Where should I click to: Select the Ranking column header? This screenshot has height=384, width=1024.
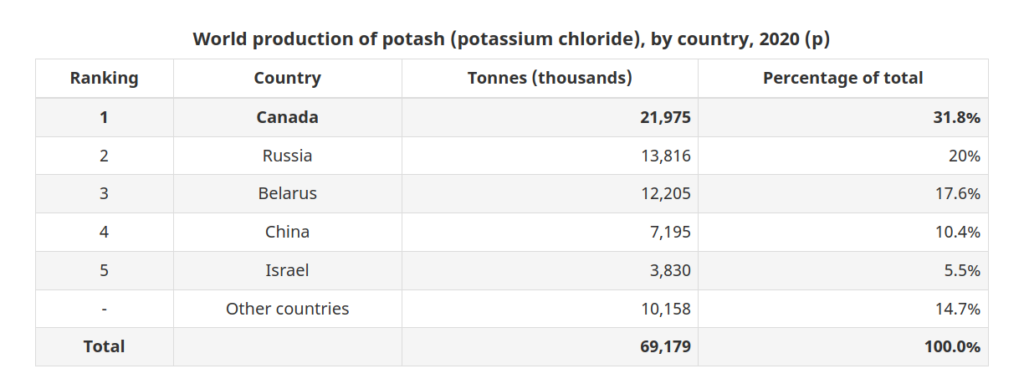pos(104,78)
